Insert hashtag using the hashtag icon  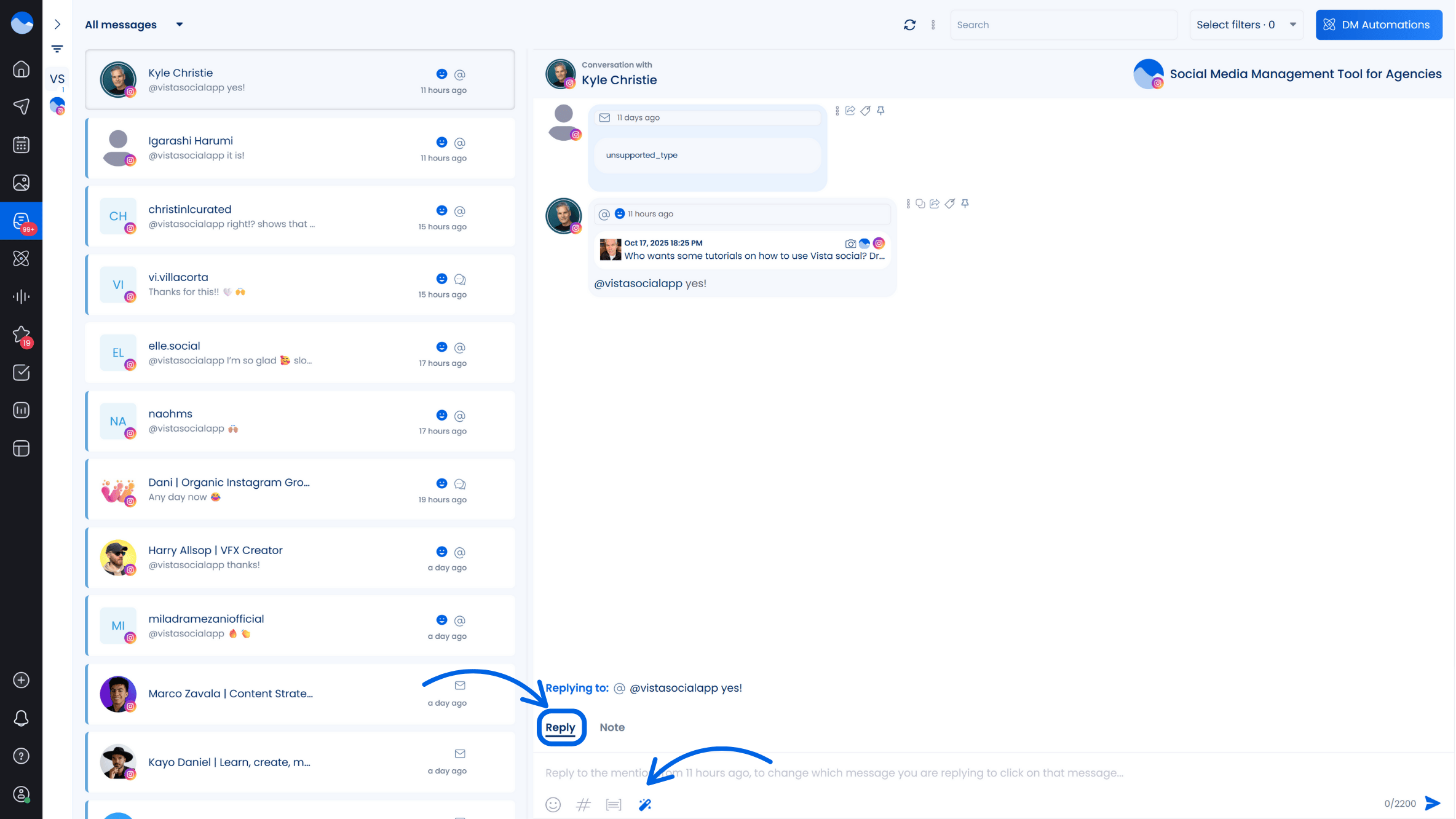click(x=583, y=804)
